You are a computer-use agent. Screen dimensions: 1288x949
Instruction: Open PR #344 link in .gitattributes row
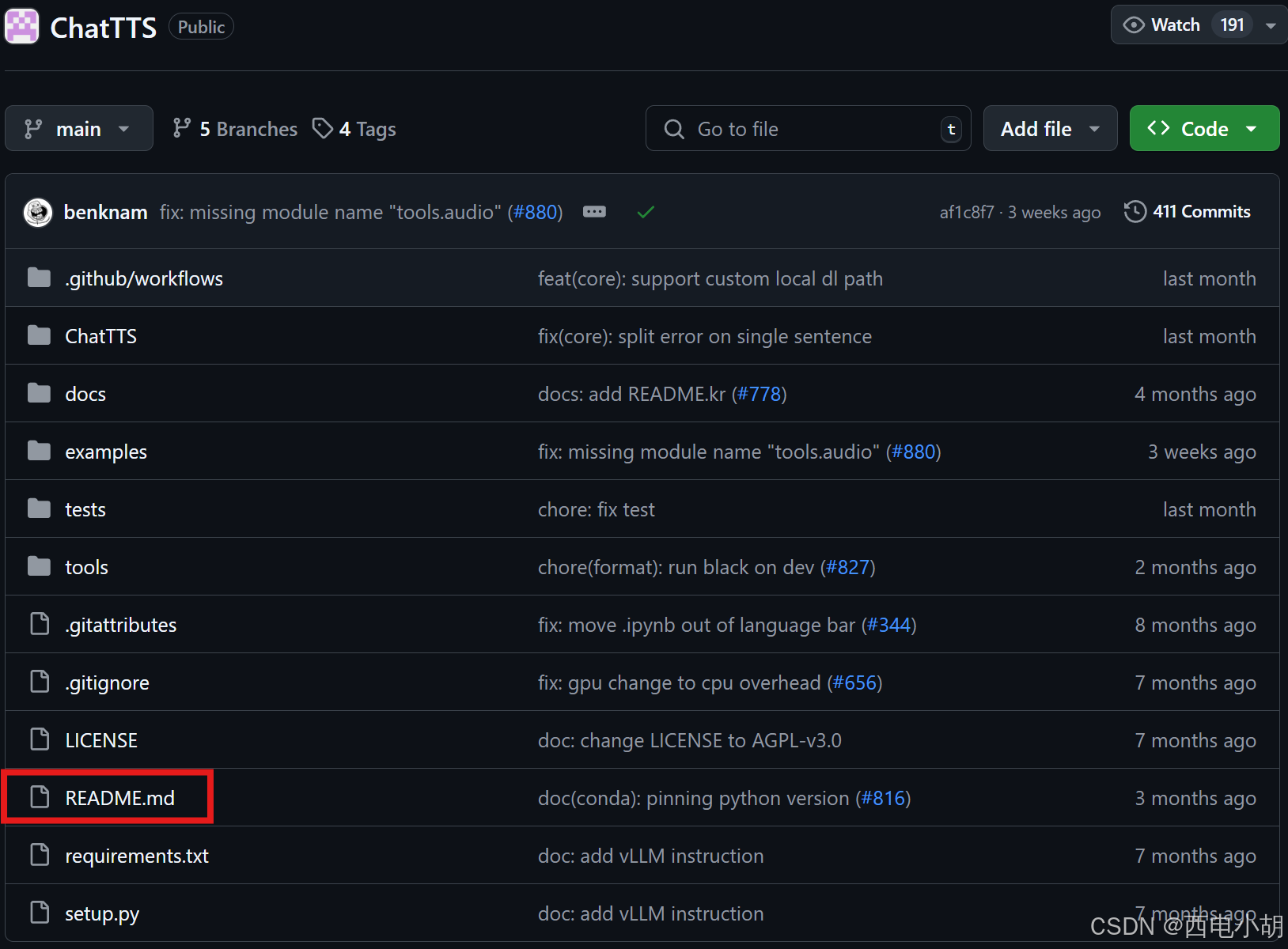[x=889, y=625]
